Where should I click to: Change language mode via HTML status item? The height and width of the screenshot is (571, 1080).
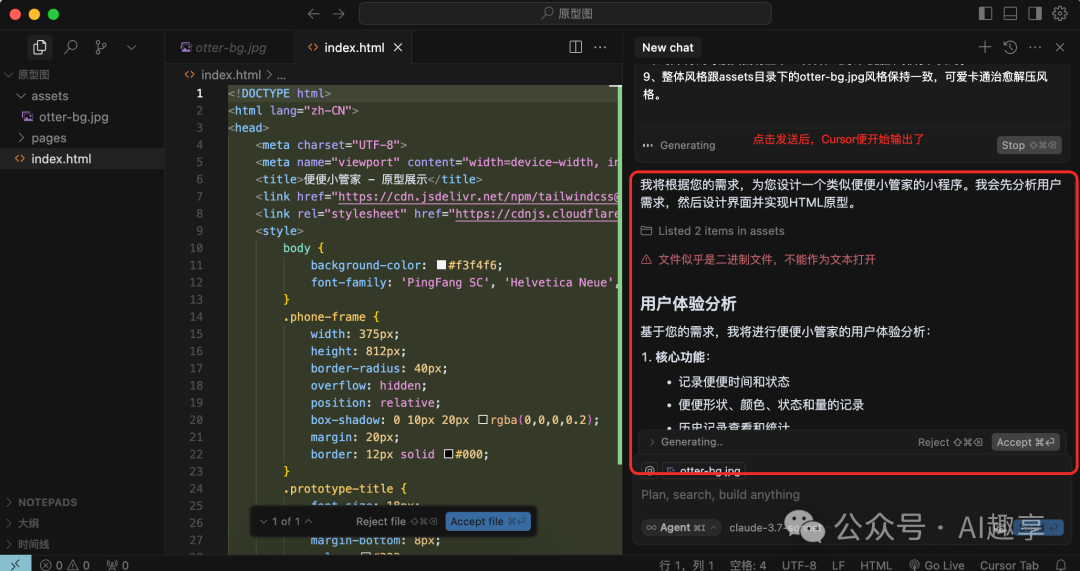point(876,565)
